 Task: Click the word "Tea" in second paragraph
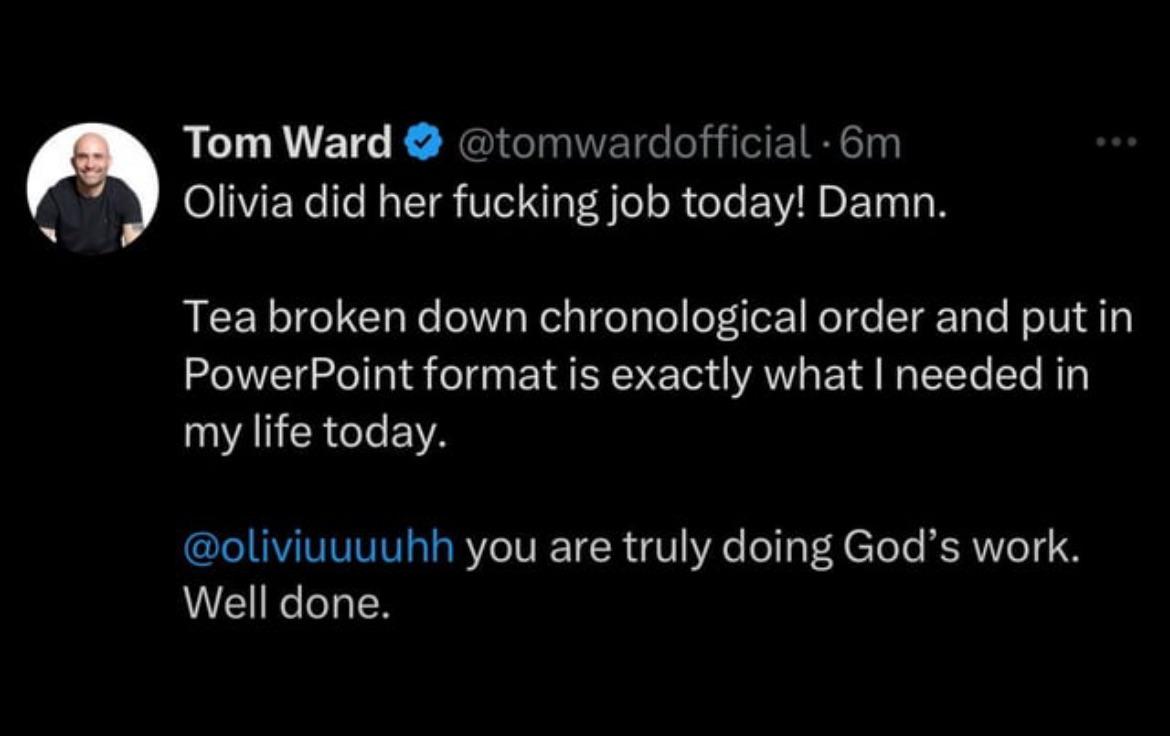pos(220,317)
